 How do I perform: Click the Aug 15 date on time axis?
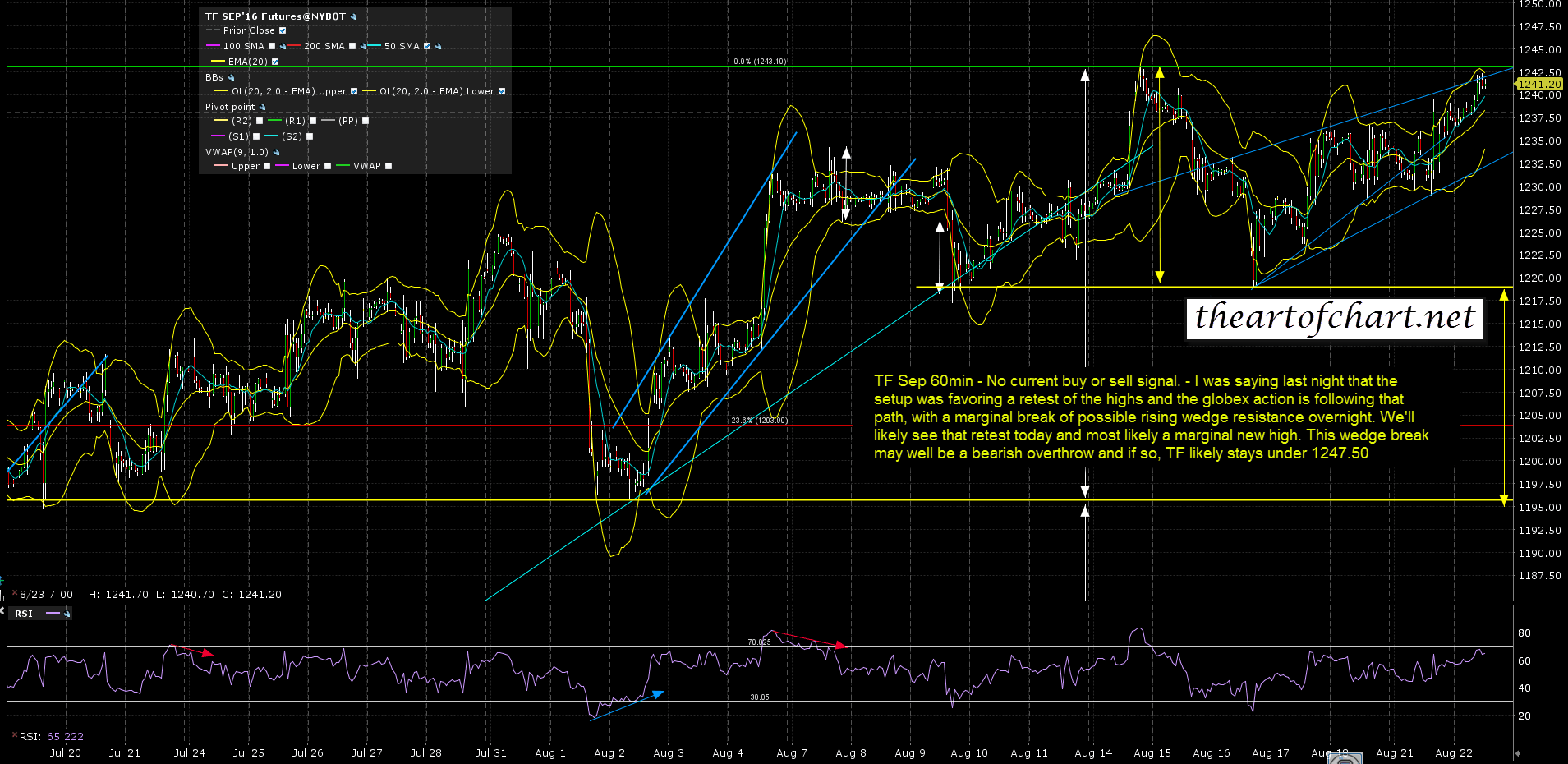coord(1152,752)
